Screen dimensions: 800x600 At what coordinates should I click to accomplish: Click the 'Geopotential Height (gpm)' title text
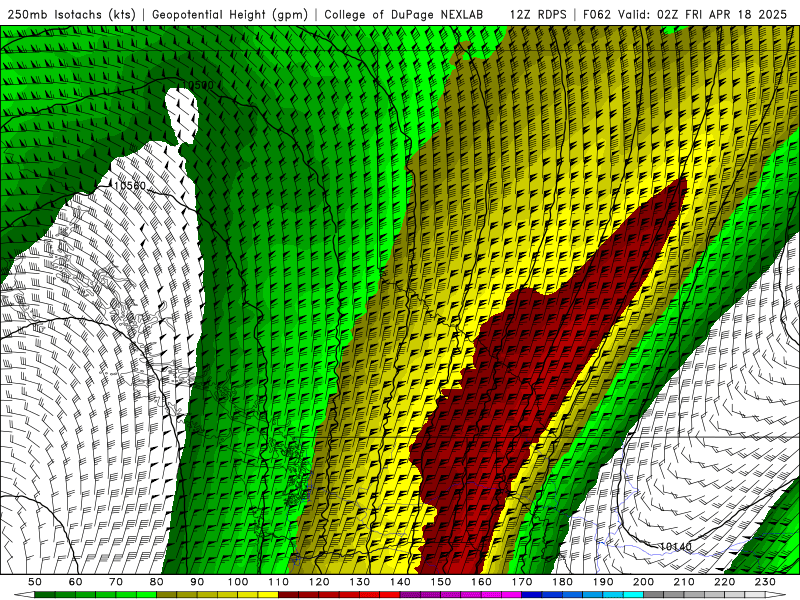(230, 14)
